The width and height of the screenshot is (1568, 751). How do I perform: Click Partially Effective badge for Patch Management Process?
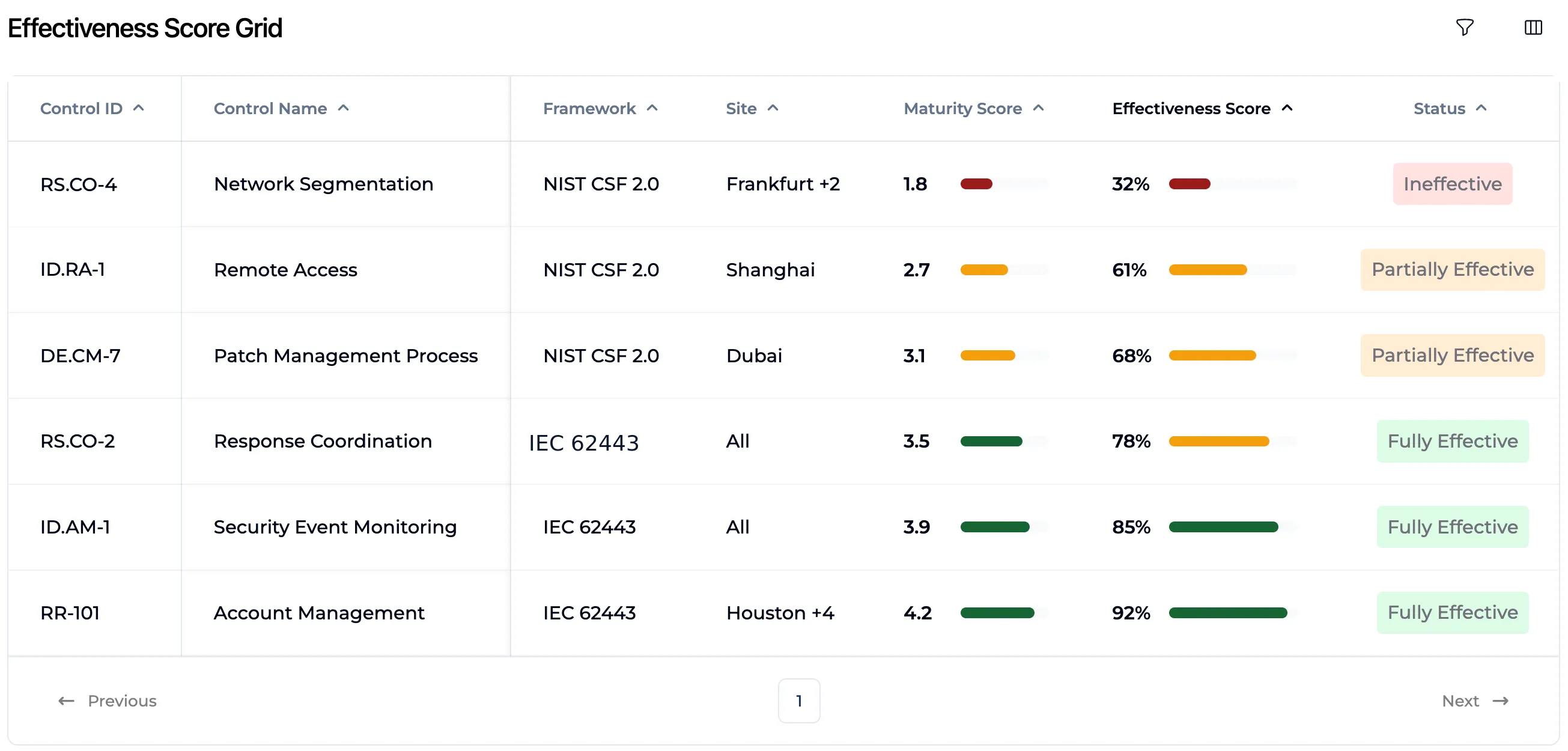click(1452, 355)
